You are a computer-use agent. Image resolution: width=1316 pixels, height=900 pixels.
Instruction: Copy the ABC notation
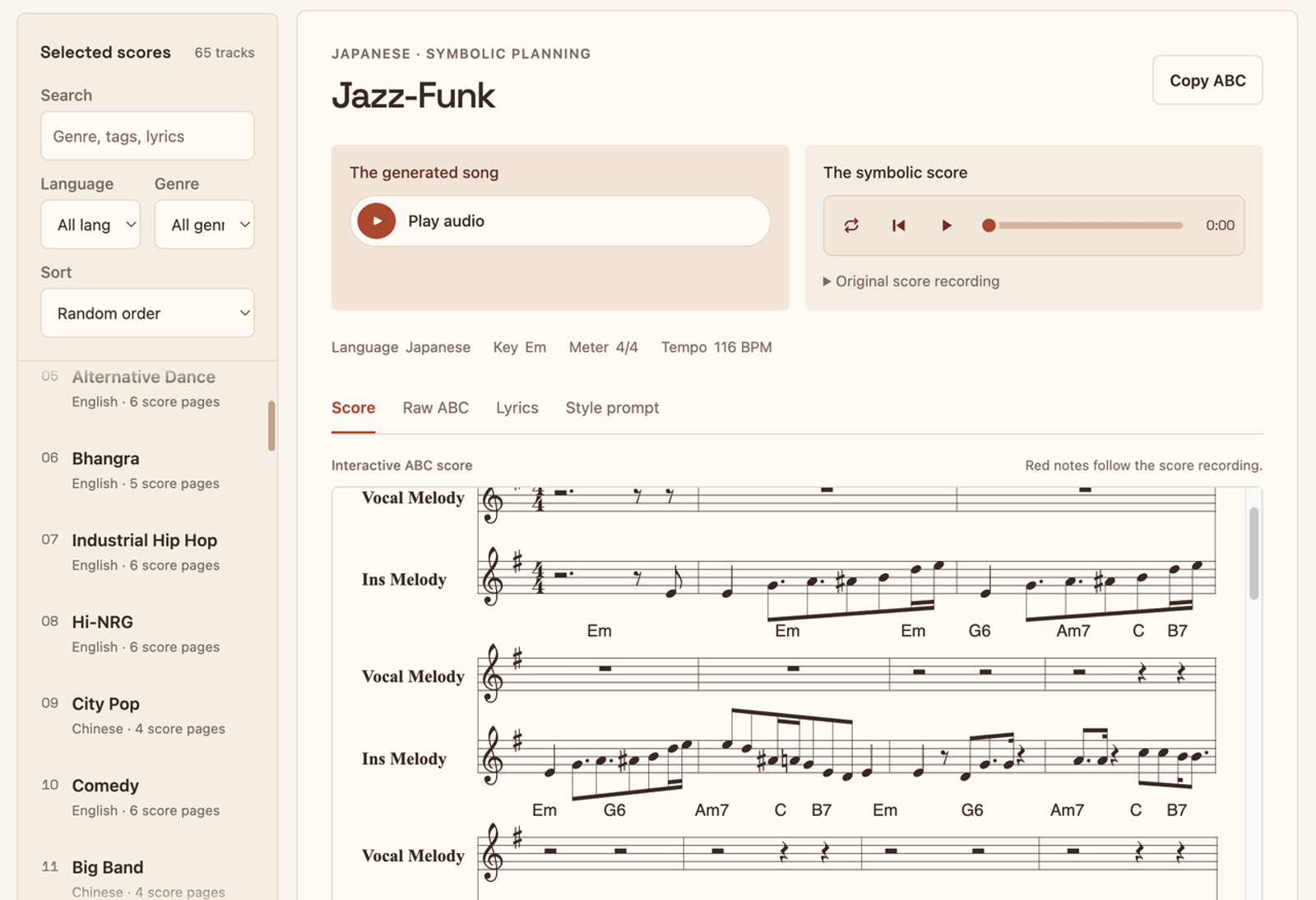pos(1207,81)
